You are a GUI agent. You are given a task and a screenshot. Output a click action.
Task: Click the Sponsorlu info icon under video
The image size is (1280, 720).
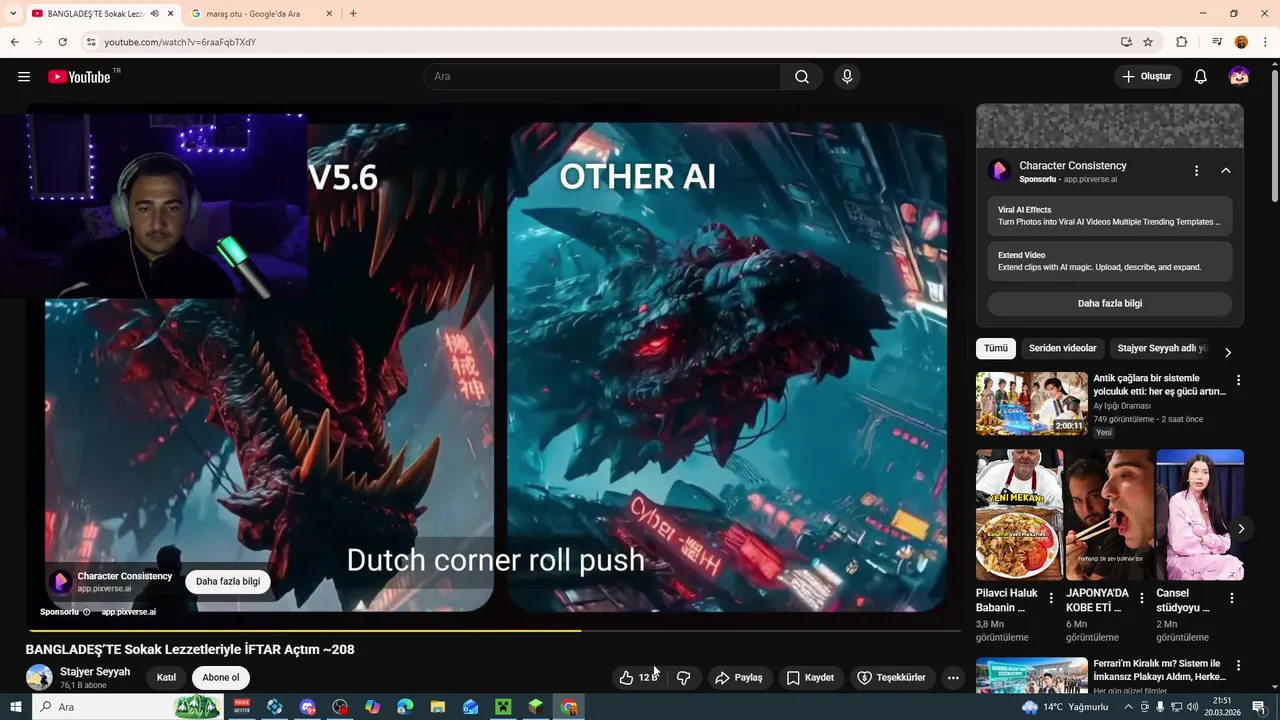click(86, 612)
